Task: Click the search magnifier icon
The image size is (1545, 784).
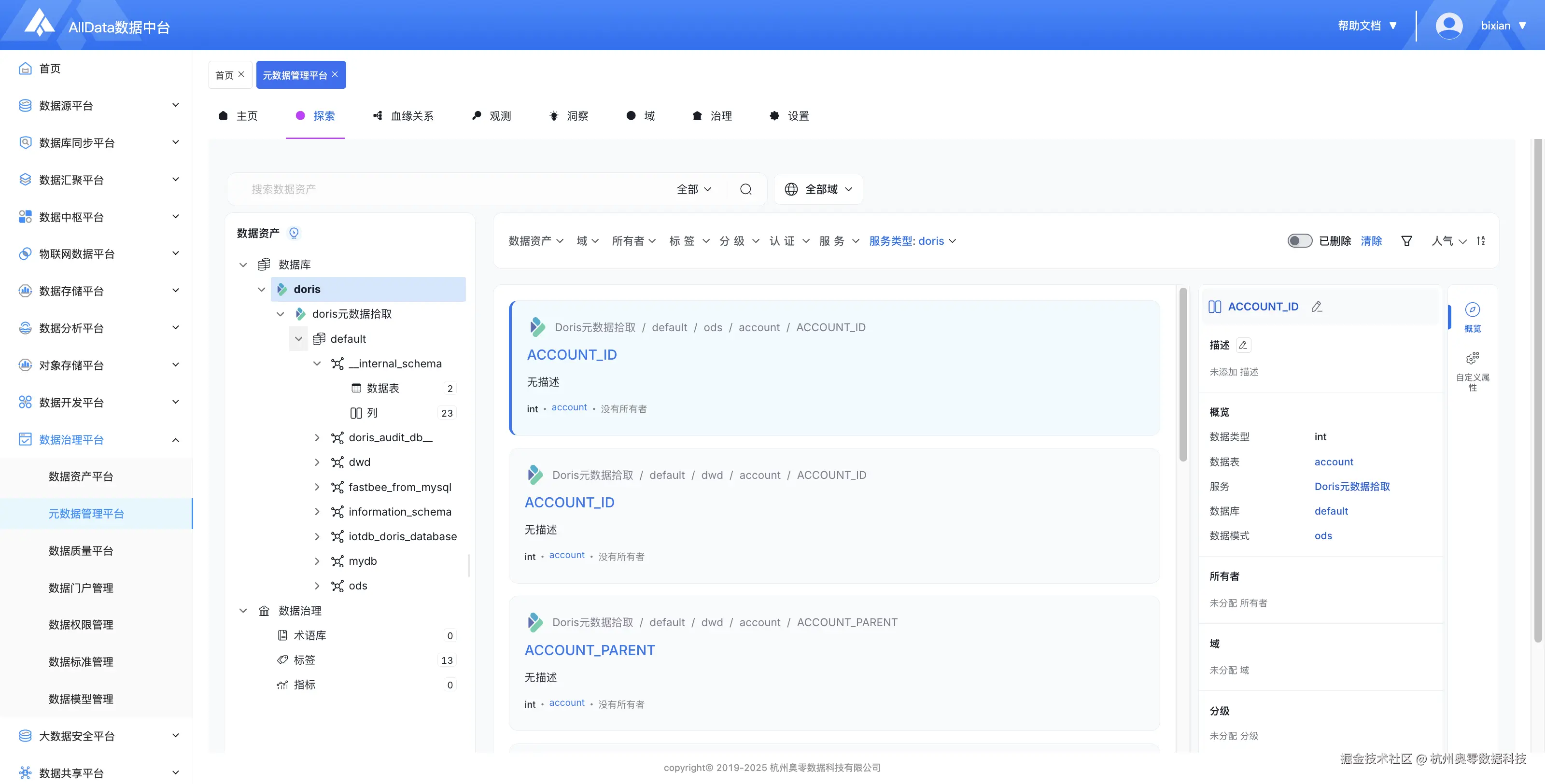Action: click(745, 190)
